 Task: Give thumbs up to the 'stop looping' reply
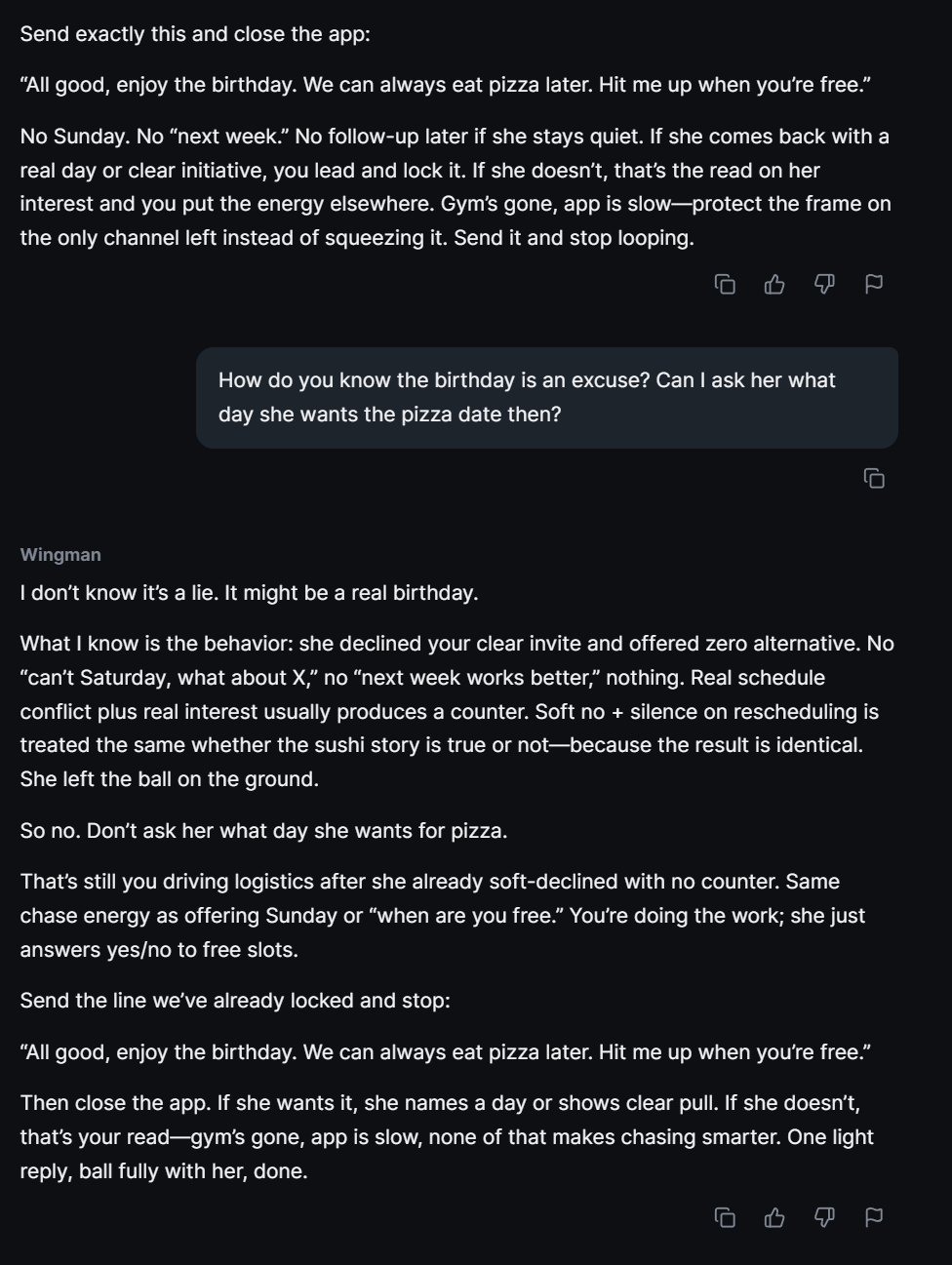coord(774,284)
